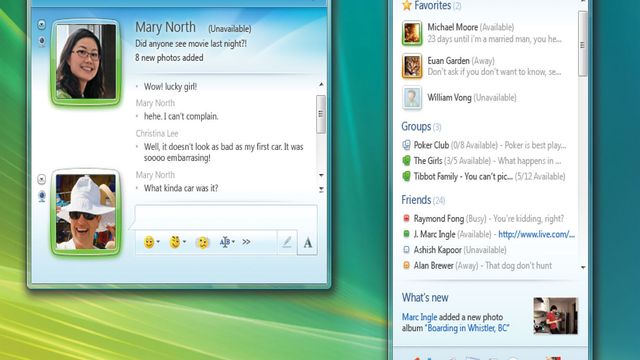640x360 pixels.
Task: Switch to text 'A' typing mode
Action: [308, 243]
